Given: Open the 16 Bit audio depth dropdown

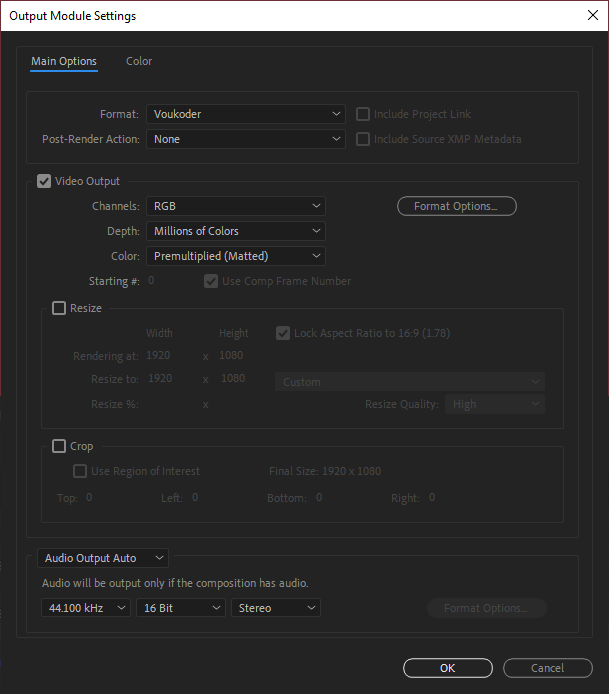Looking at the screenshot, I should coord(180,608).
